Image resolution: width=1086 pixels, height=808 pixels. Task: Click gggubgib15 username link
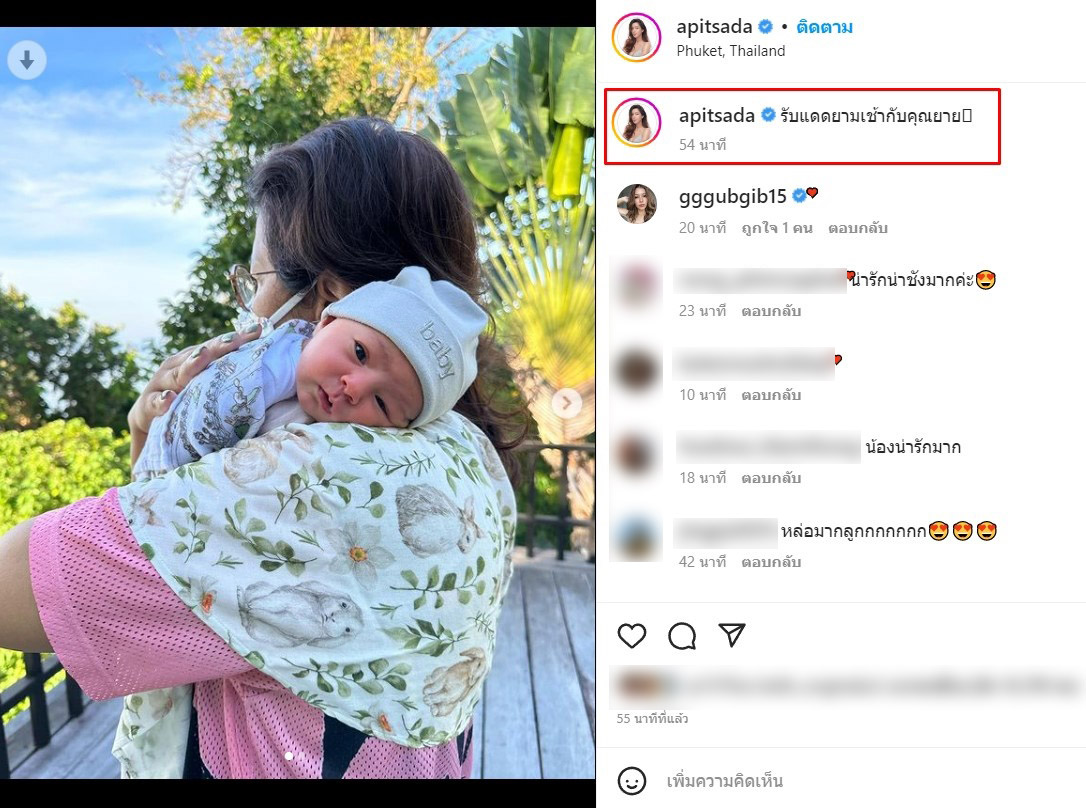(733, 197)
